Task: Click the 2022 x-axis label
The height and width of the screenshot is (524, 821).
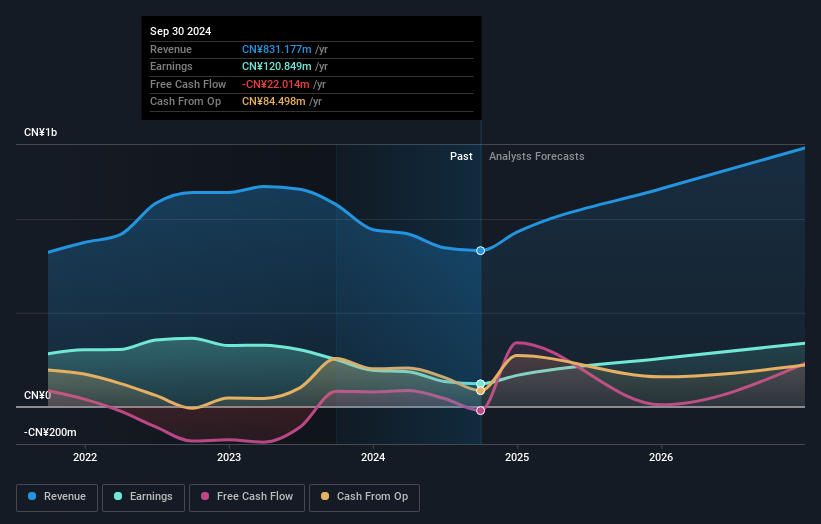Action: [85, 458]
